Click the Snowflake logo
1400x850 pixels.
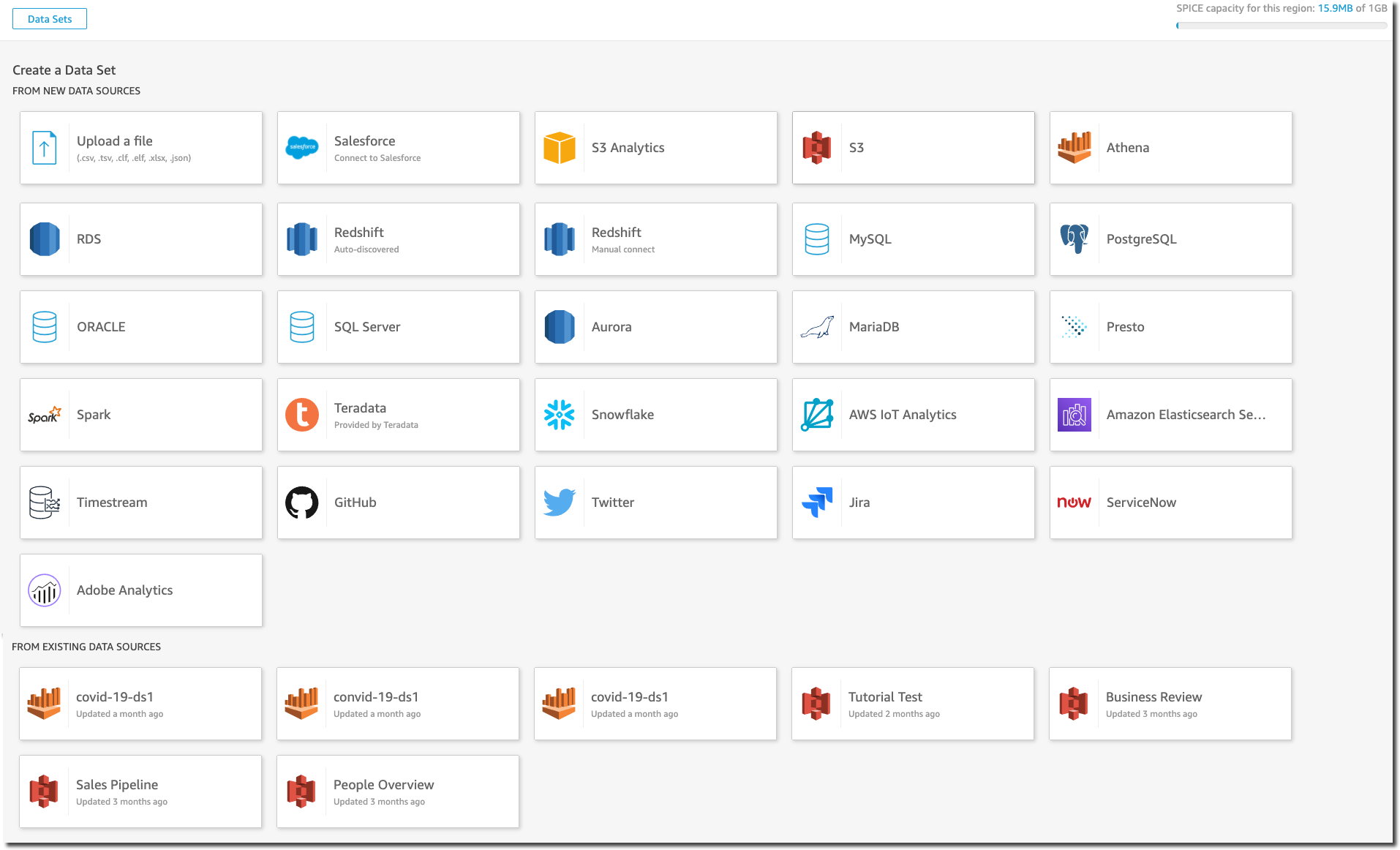(x=560, y=415)
